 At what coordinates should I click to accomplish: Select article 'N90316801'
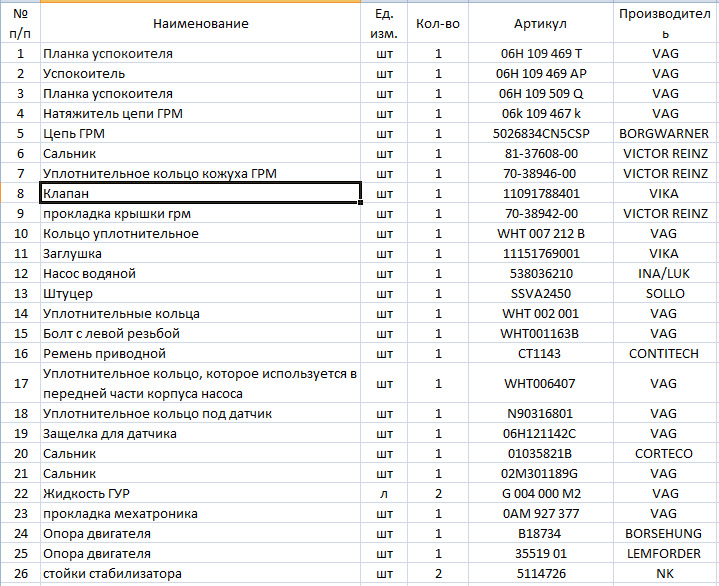[x=541, y=414]
